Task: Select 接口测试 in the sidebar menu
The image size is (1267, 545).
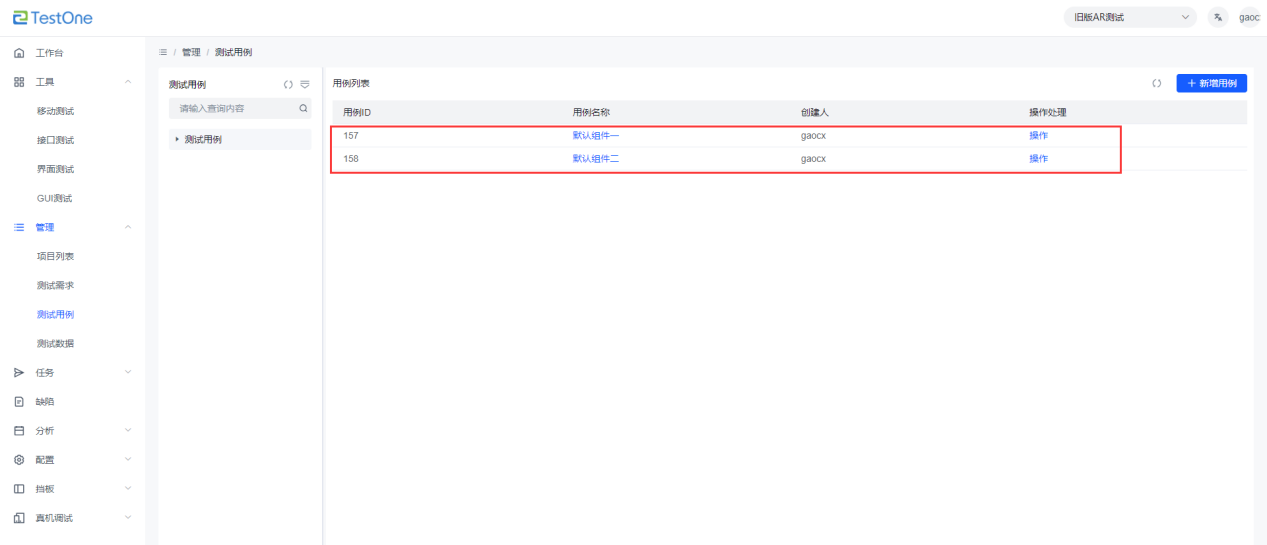Action: click(55, 141)
